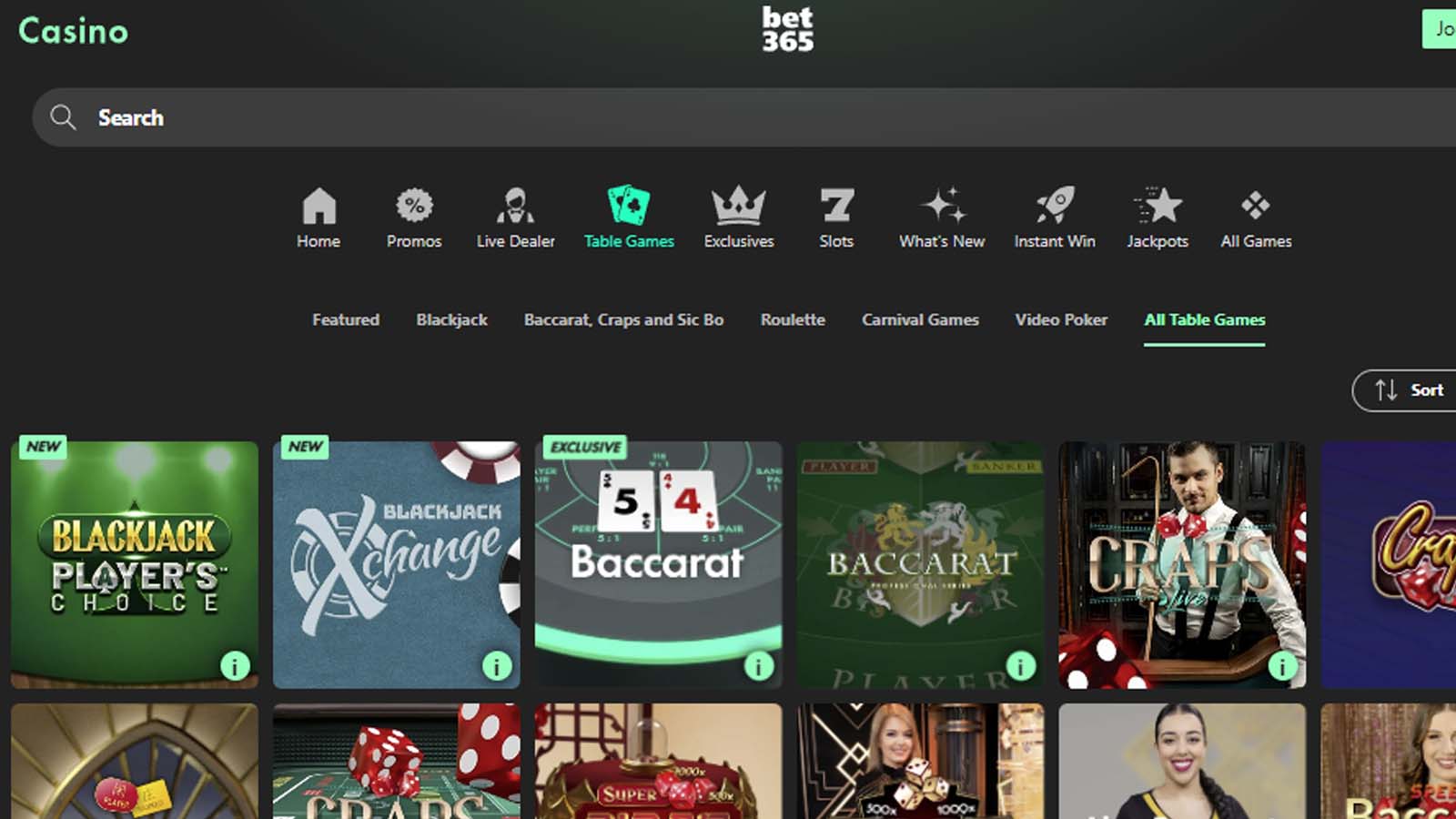
Task: Open the Craps table dice thumbnail
Action: [x=397, y=761]
